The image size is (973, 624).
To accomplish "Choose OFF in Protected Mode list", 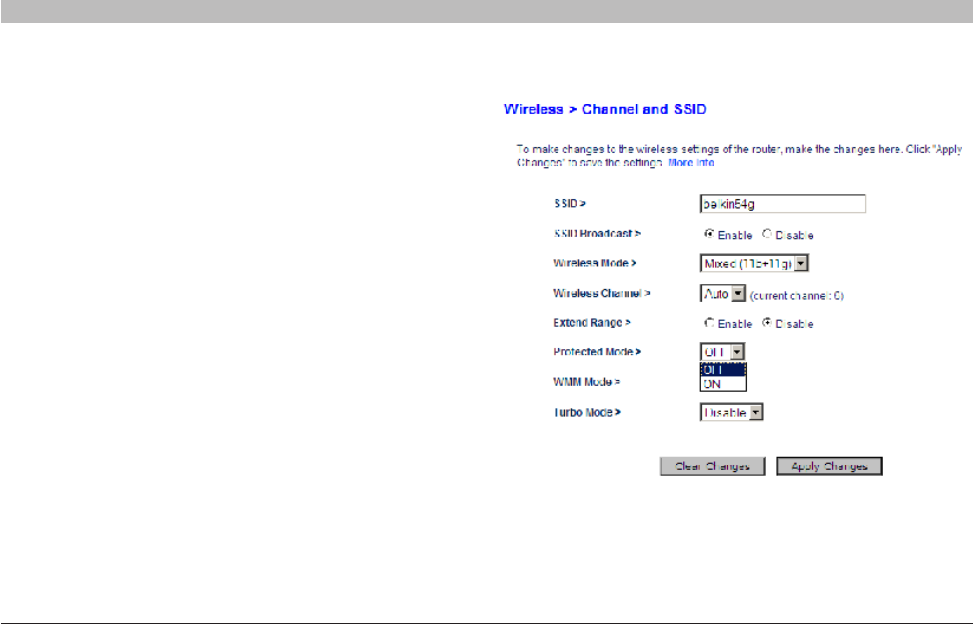I will [723, 369].
